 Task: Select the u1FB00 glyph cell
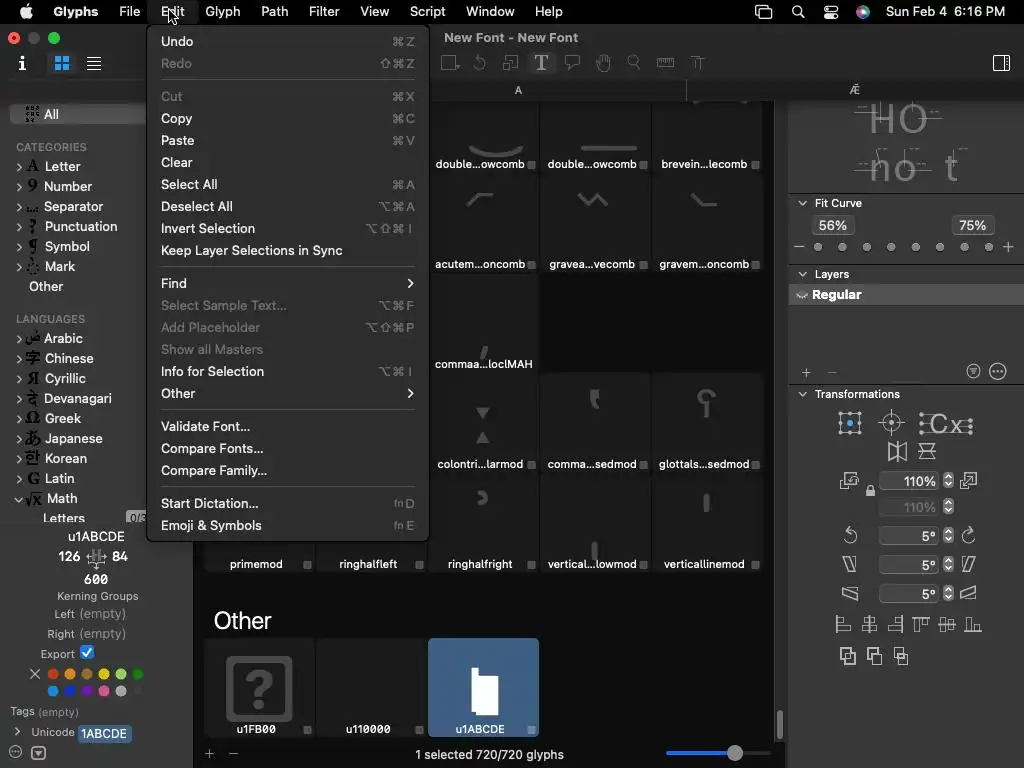pos(259,688)
